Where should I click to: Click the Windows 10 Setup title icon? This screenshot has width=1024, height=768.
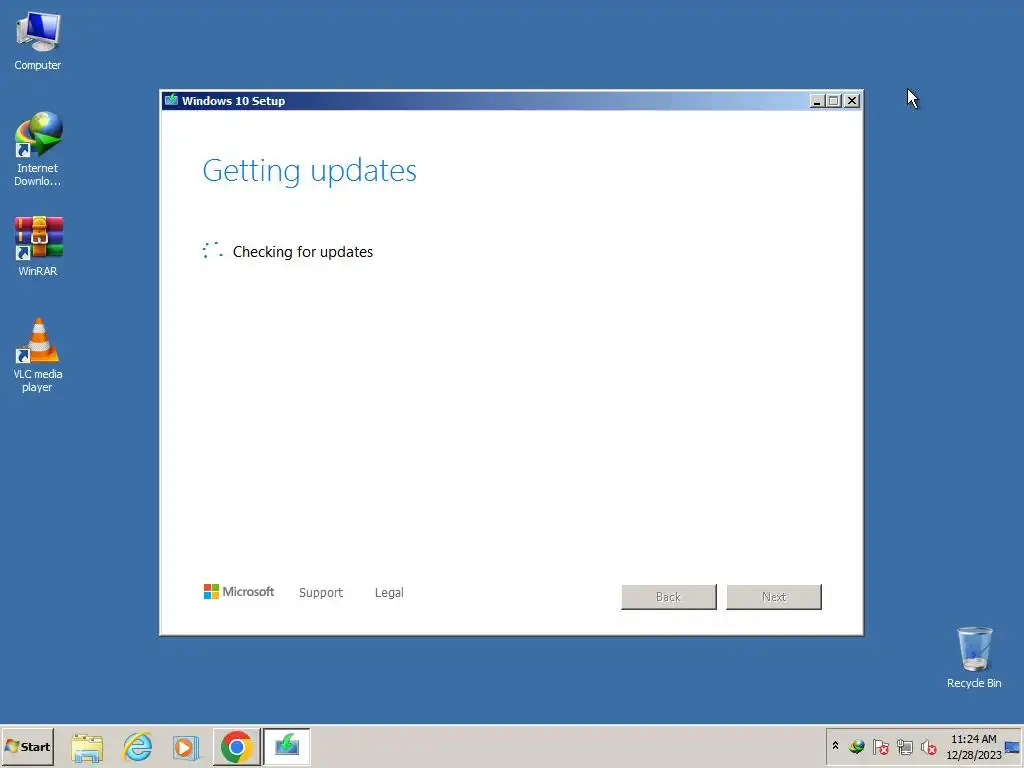(x=171, y=100)
